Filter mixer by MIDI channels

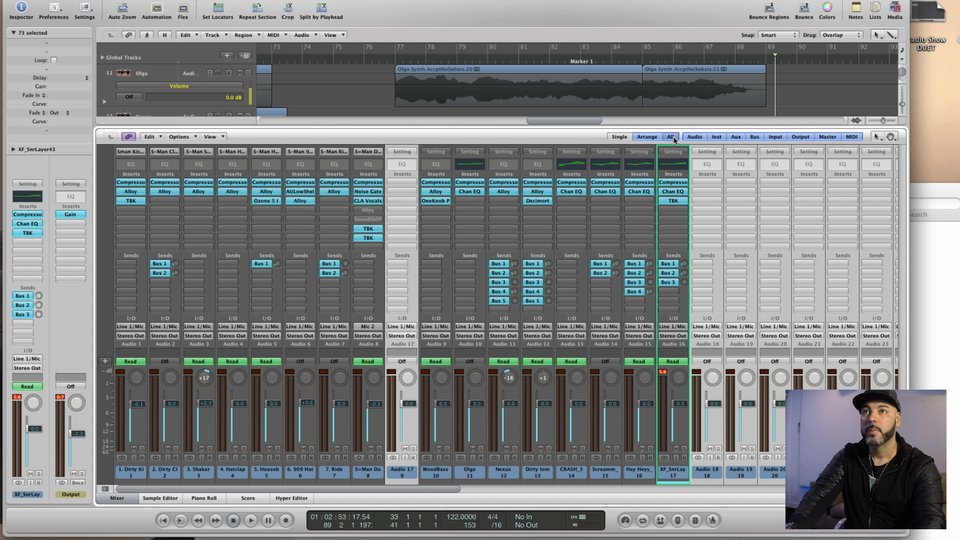[x=852, y=137]
